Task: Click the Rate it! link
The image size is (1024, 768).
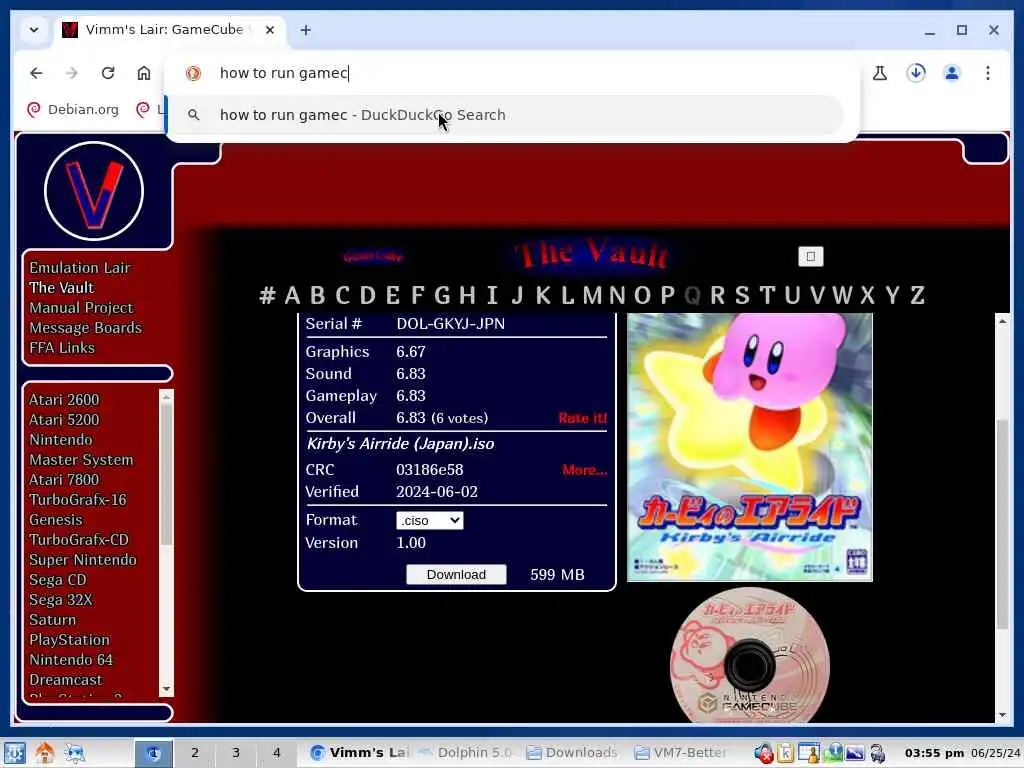Action: [583, 418]
